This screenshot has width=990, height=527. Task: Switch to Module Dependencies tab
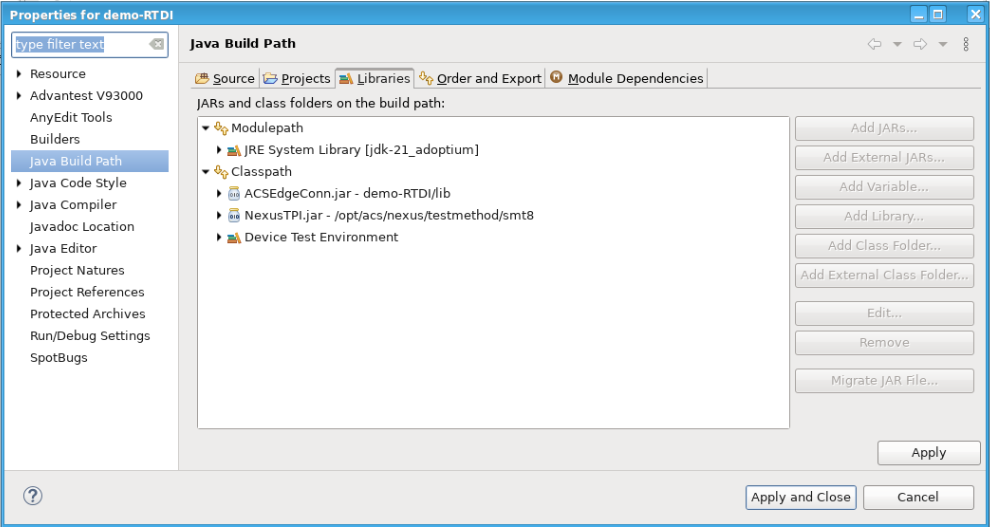[x=626, y=78]
